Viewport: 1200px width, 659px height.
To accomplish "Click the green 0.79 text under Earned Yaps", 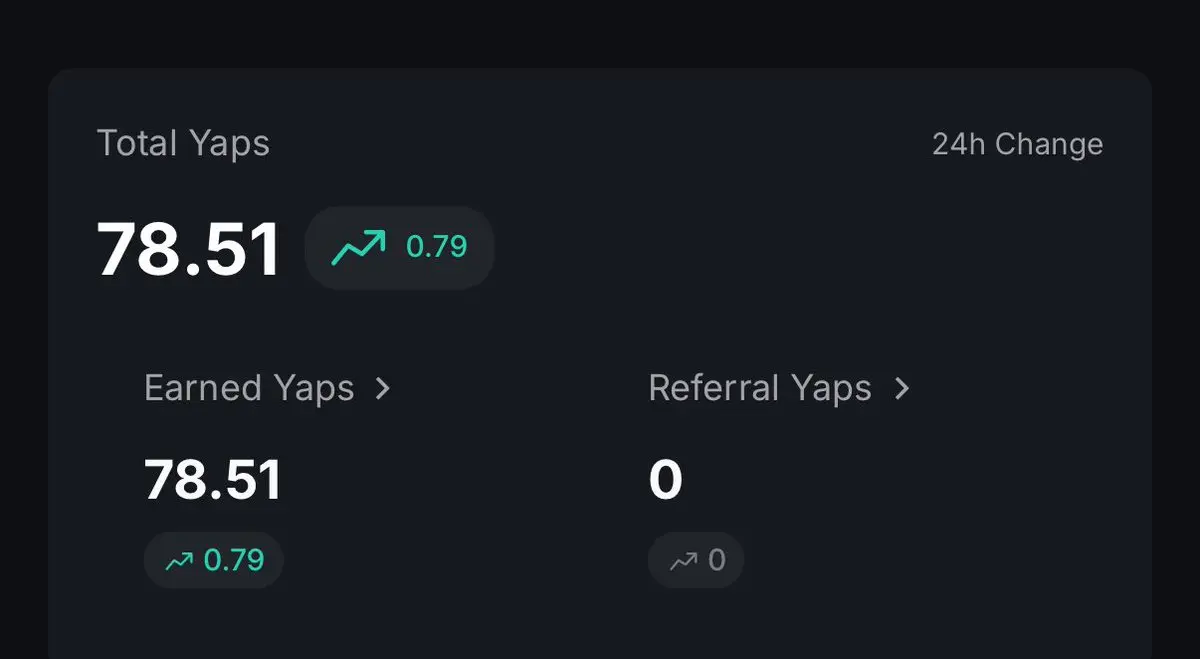I will (234, 560).
